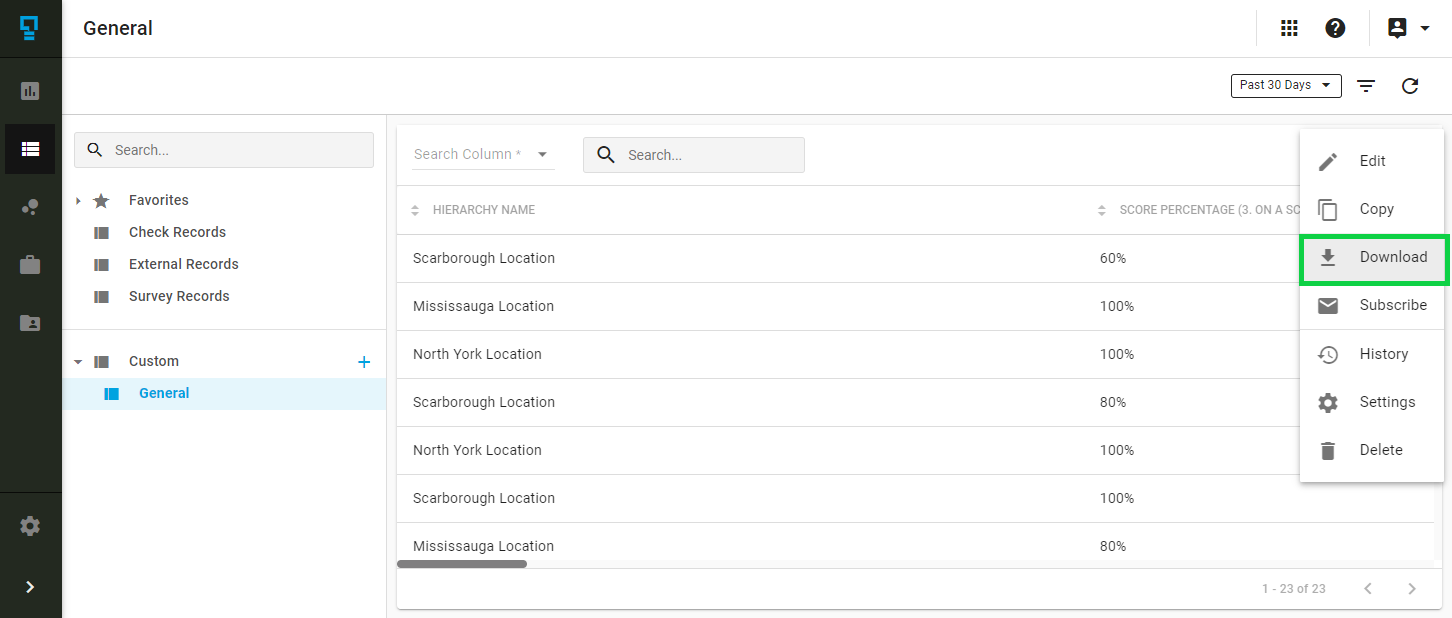Image resolution: width=1452 pixels, height=618 pixels.
Task: Add a custom record with plus icon
Action: pos(364,362)
